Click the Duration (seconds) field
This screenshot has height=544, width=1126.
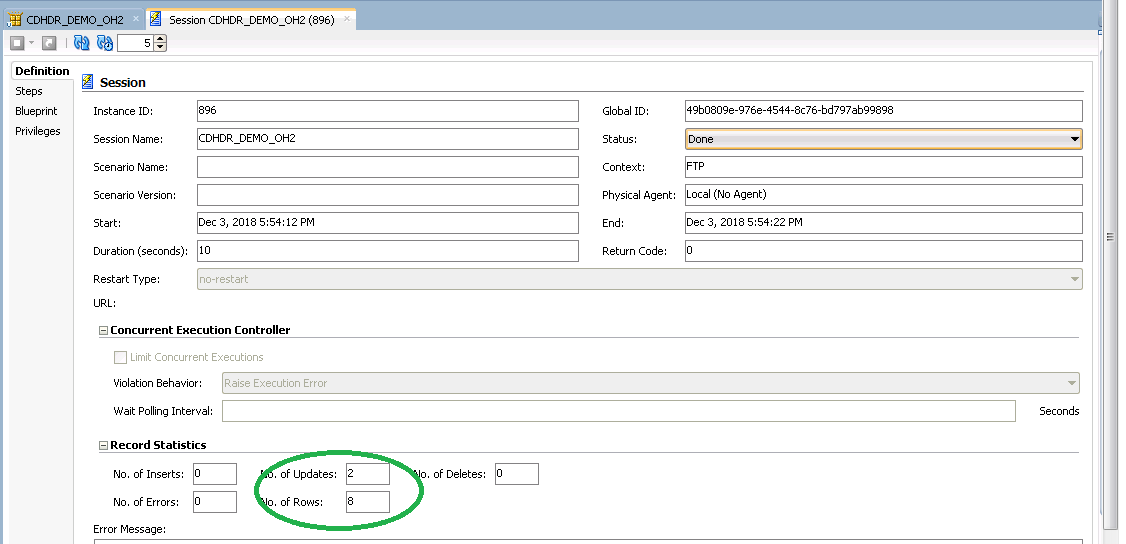coord(388,250)
